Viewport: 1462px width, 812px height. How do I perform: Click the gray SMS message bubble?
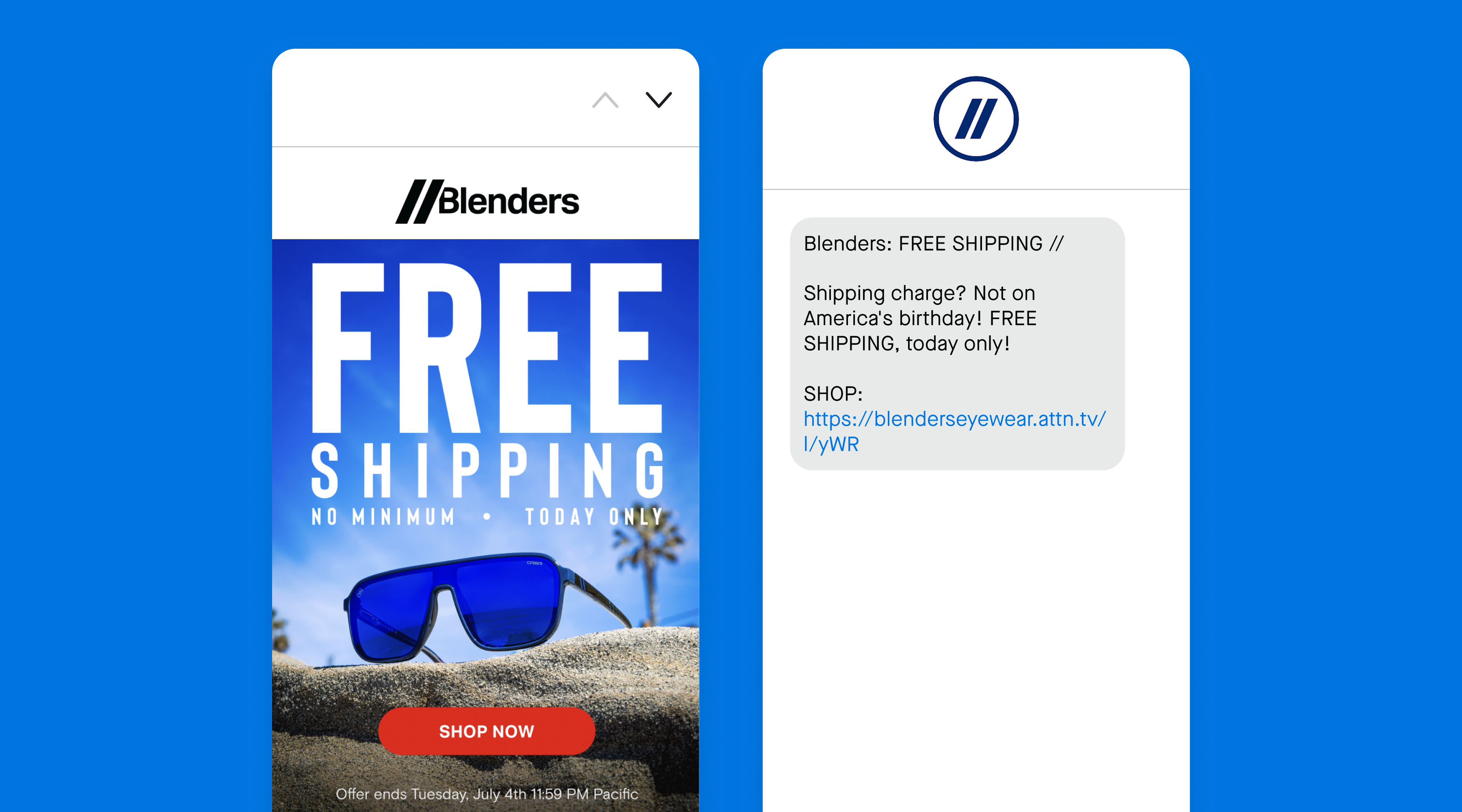click(x=957, y=343)
